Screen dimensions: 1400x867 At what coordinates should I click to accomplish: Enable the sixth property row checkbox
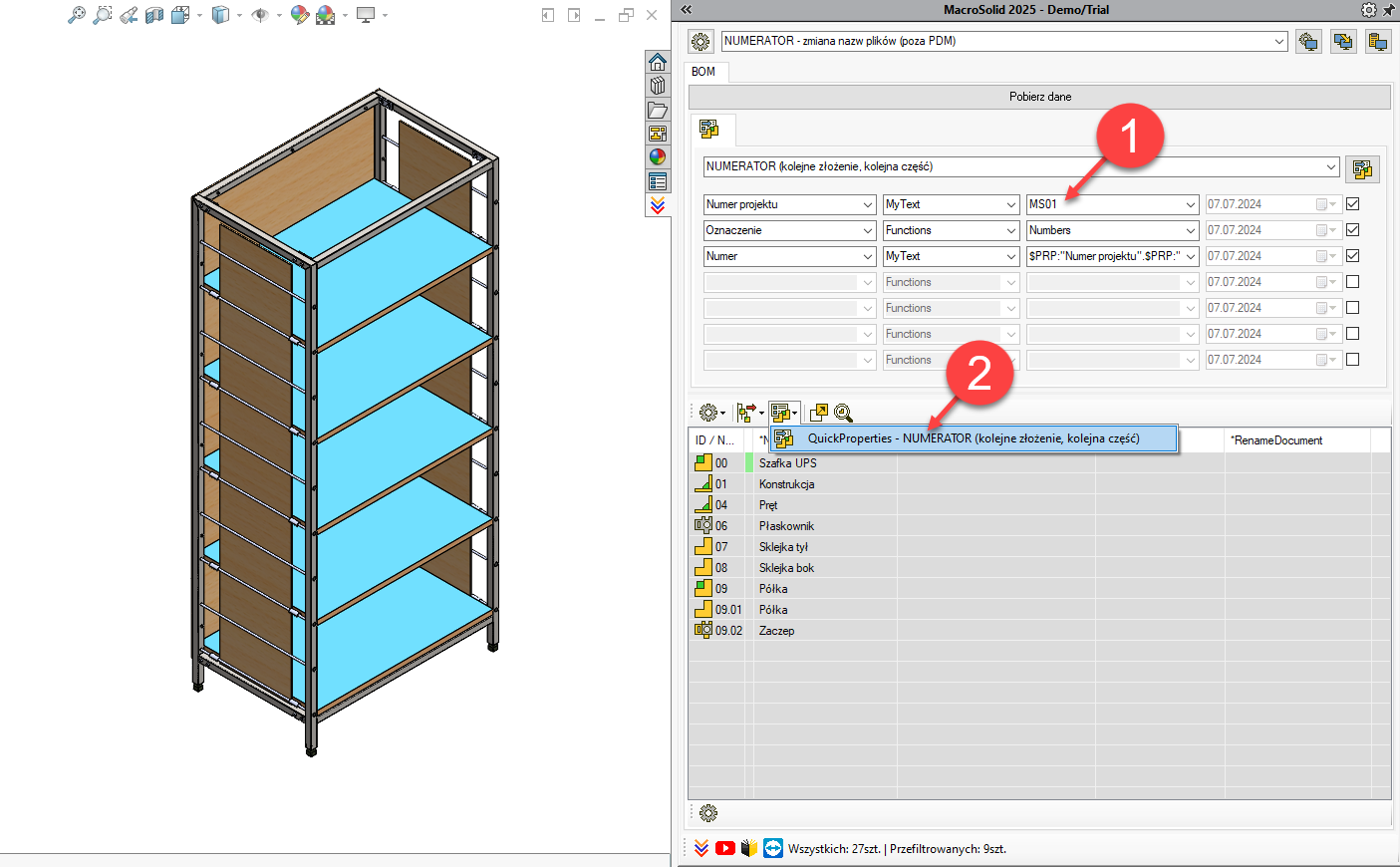(x=1352, y=333)
